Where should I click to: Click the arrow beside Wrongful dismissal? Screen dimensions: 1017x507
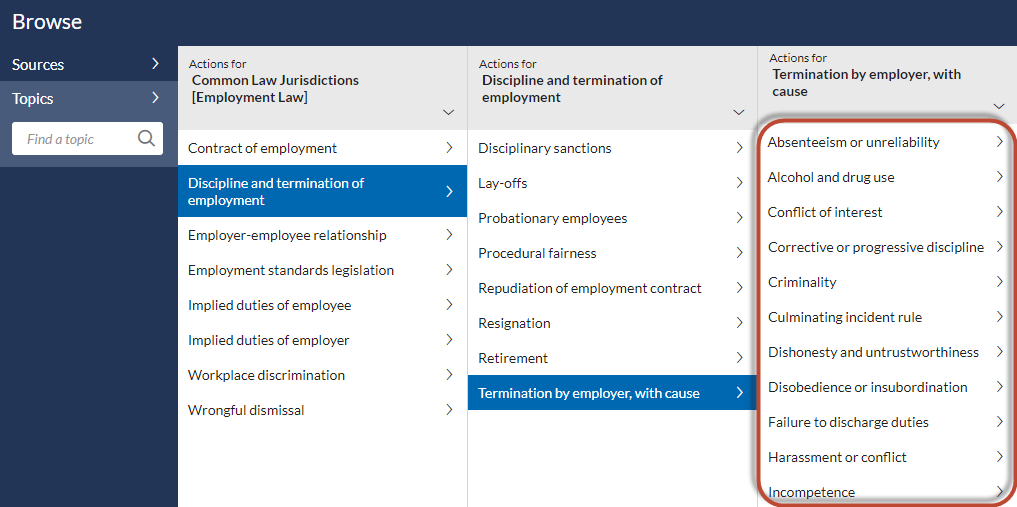[449, 410]
